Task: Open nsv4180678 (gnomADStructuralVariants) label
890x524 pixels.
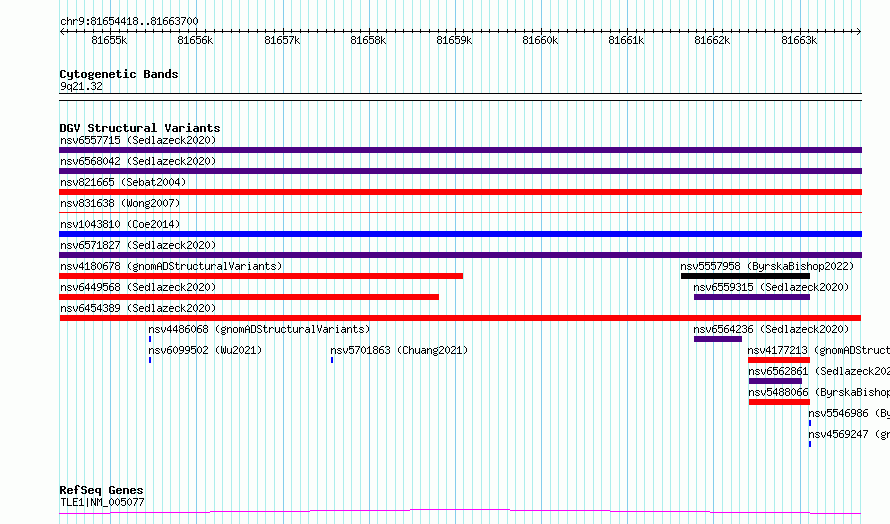Action: 171,266
